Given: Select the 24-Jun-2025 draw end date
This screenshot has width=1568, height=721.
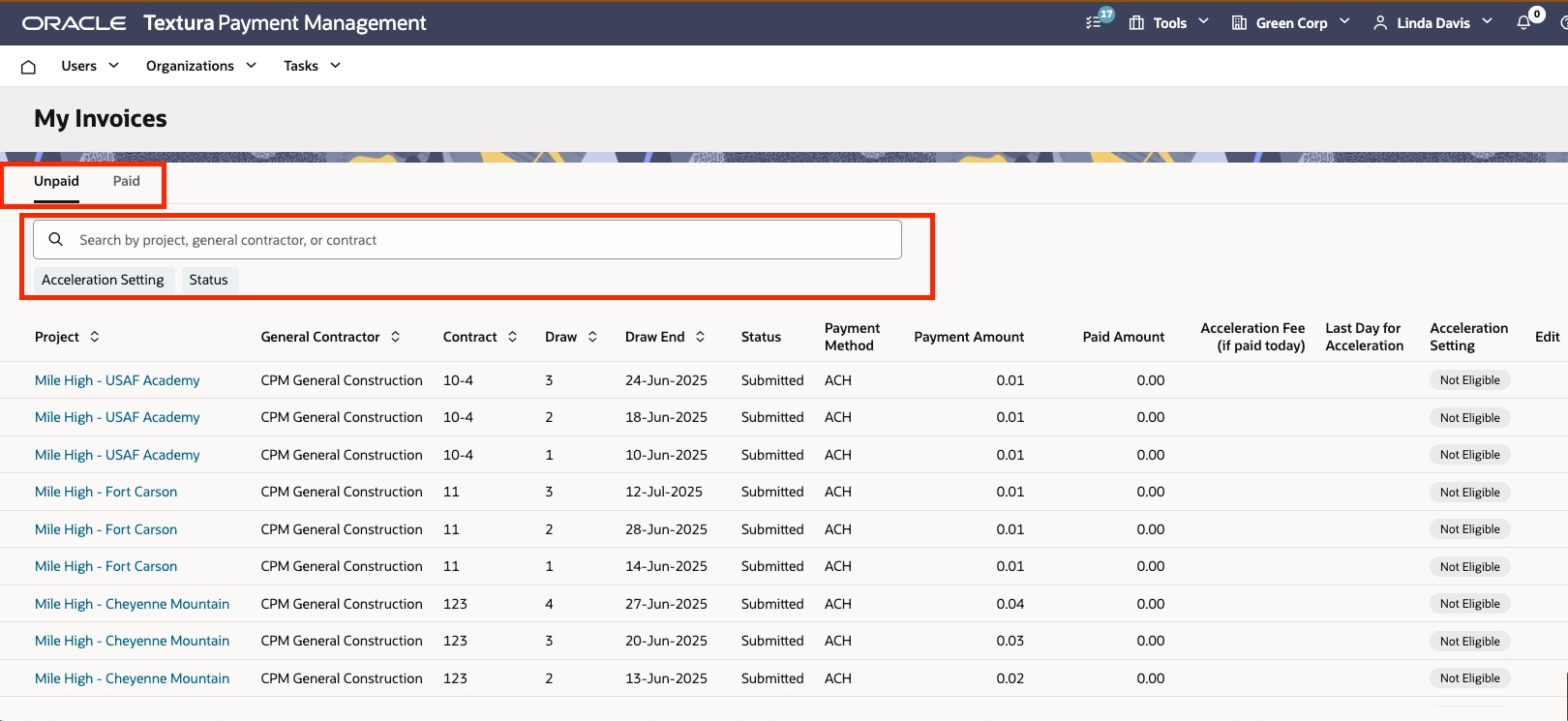Looking at the screenshot, I should pos(666,380).
